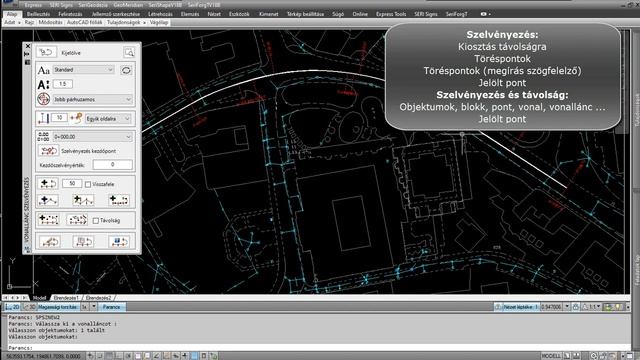The image size is (640, 360).
Task: Click the Nézet lépték value 0.947006 field
Action: point(551,307)
